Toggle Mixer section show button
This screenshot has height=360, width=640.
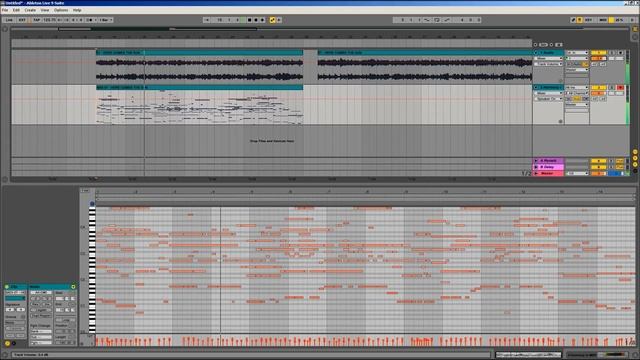[635, 164]
